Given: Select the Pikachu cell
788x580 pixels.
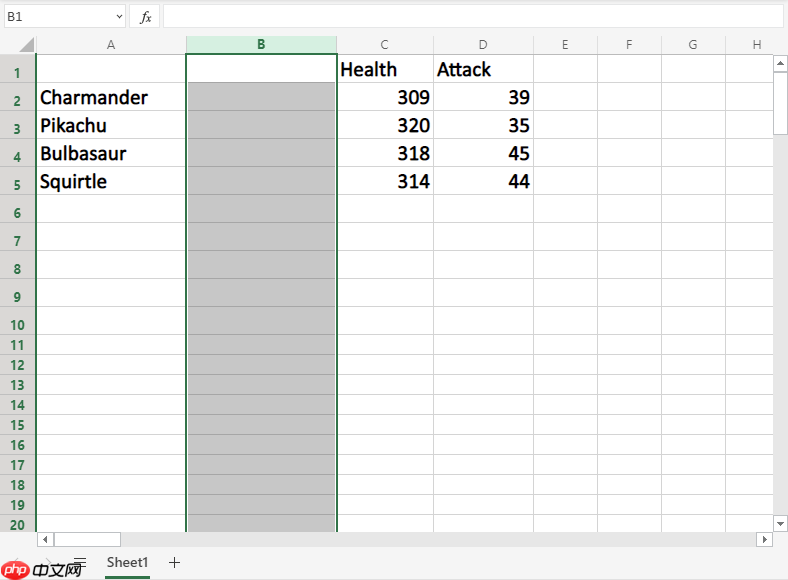Looking at the screenshot, I should coord(111,125).
